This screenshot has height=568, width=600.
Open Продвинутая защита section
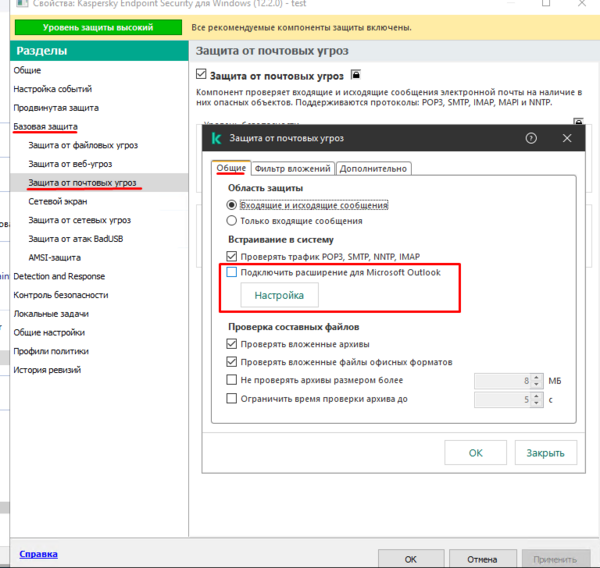tap(56, 108)
